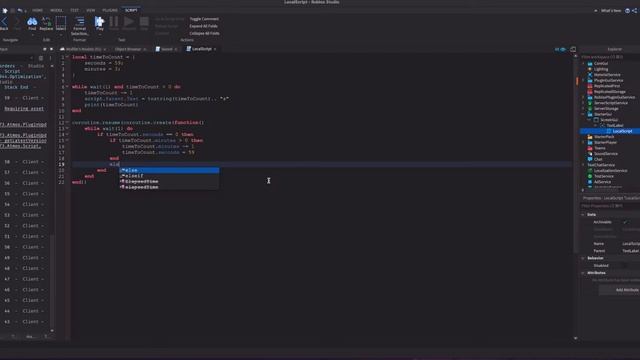This screenshot has width=640, height=360.
Task: Select ReplicatedFirst in the Explorer
Action: coord(607,86)
